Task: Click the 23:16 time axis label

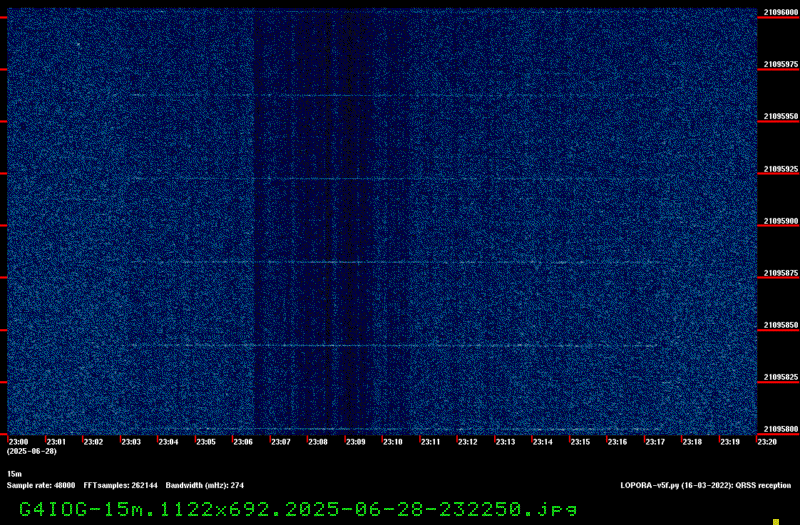Action: 618,442
